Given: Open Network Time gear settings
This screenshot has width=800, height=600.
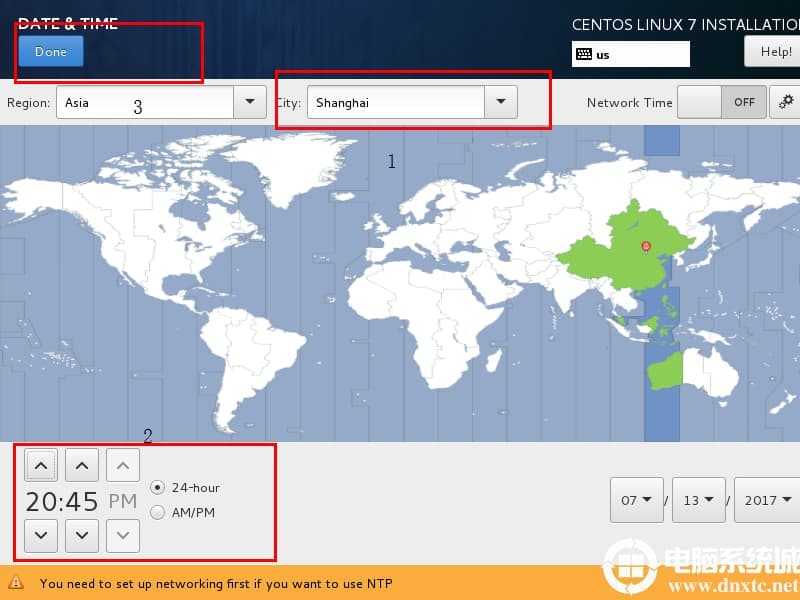Looking at the screenshot, I should click(786, 102).
